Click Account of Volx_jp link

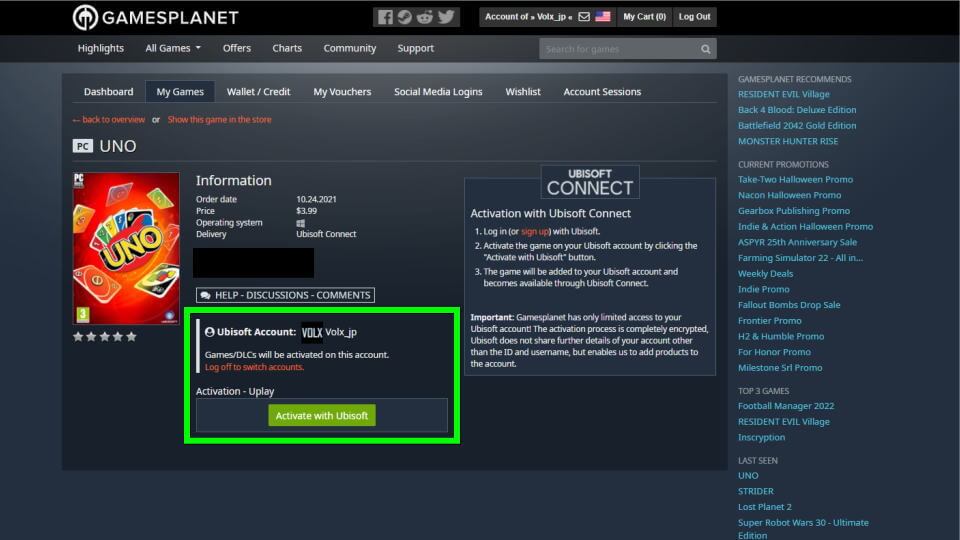pos(528,17)
